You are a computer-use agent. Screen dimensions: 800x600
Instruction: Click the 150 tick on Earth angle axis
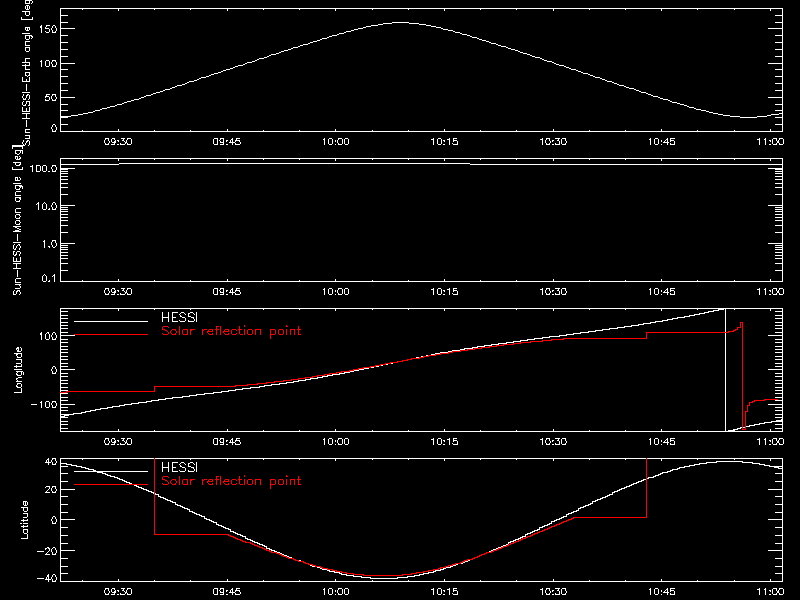click(48, 29)
